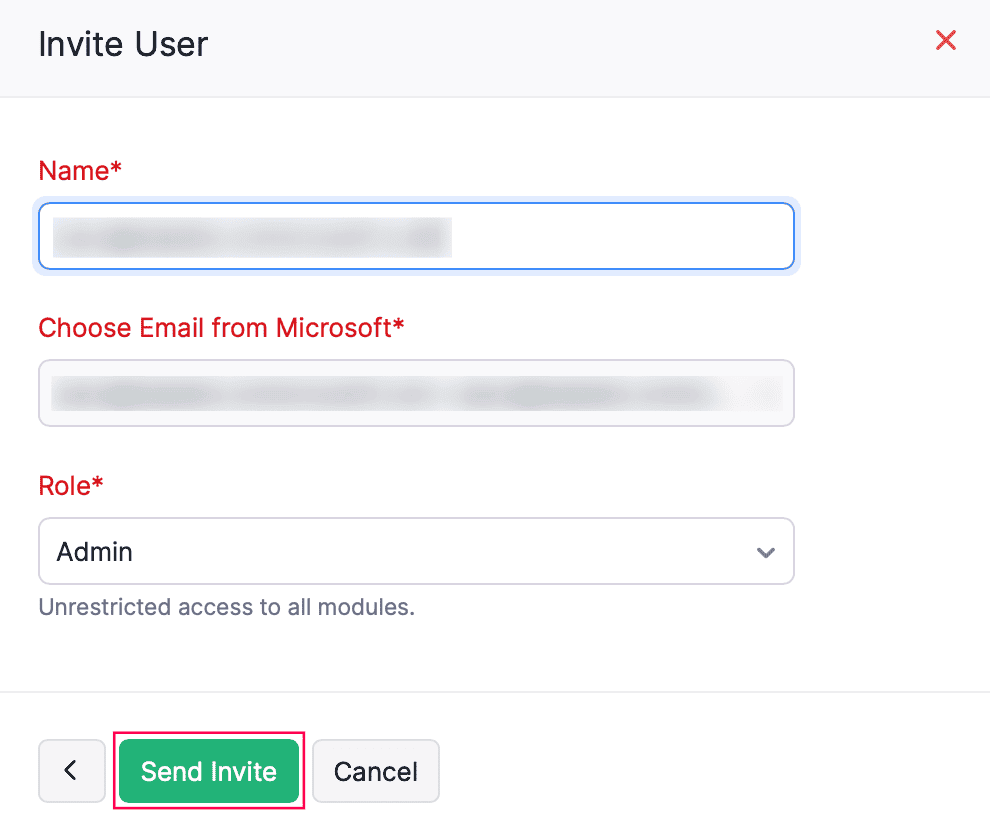Expand the Choose Email from Microsoft field
The image size is (990, 832).
coord(416,393)
